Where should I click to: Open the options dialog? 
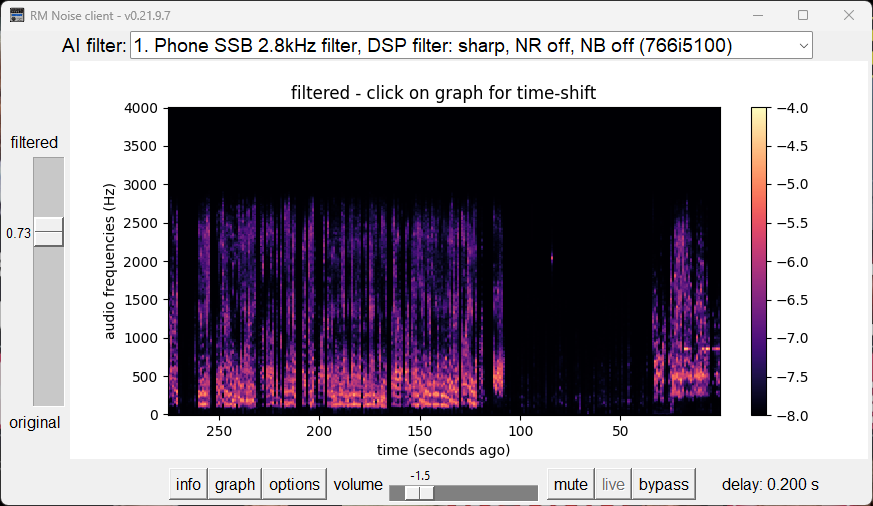tap(294, 484)
